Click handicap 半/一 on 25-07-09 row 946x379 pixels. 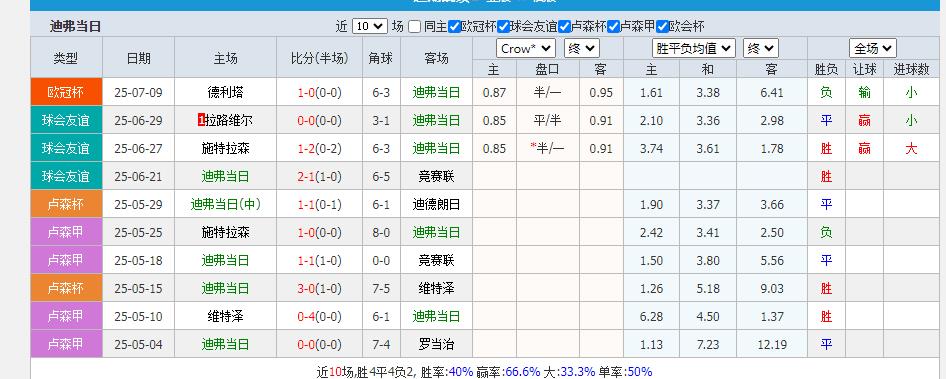click(547, 93)
